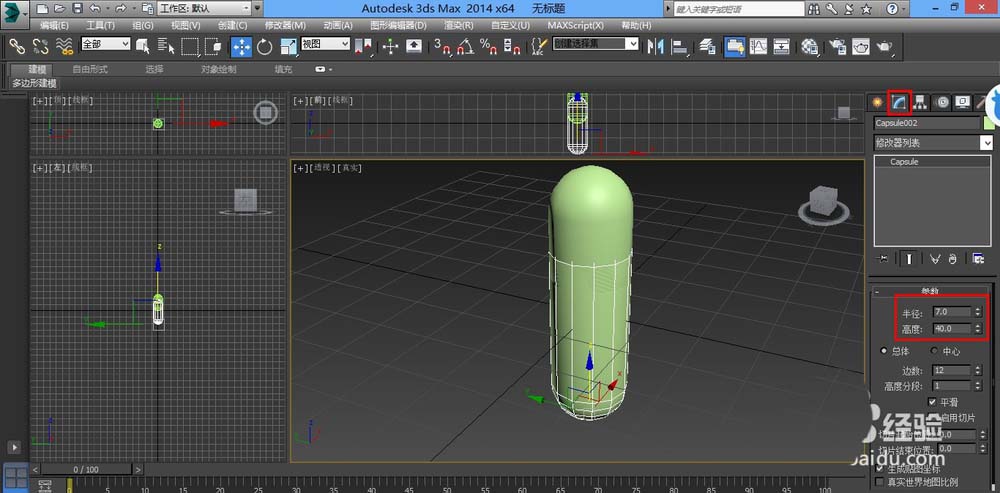The width and height of the screenshot is (1000, 493).
Task: Open the 帮助(H) menu
Action: [636, 26]
